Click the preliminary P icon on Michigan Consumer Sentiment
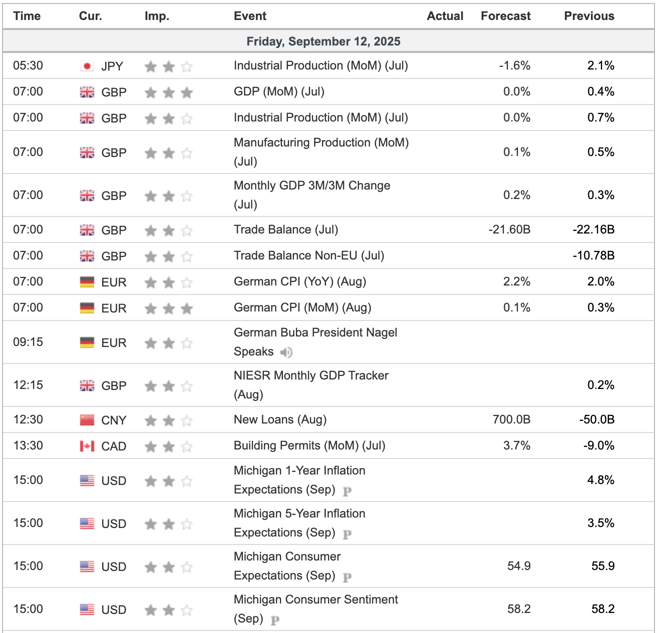Image resolution: width=658 pixels, height=633 pixels. pos(275,620)
